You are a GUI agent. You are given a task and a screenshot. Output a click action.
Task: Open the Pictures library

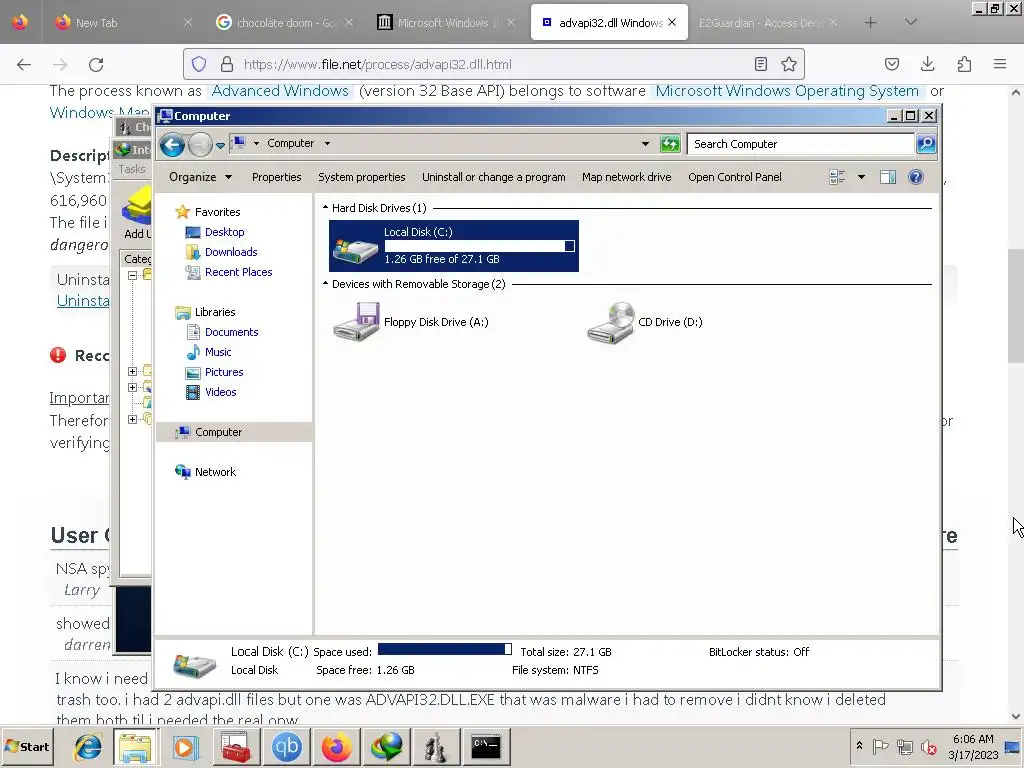(x=223, y=372)
